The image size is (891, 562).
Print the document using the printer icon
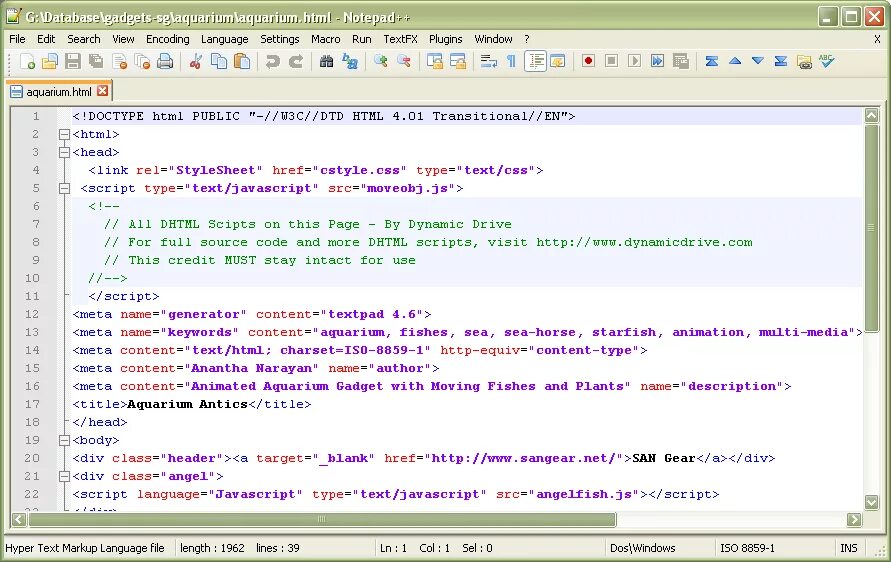pyautogui.click(x=165, y=61)
